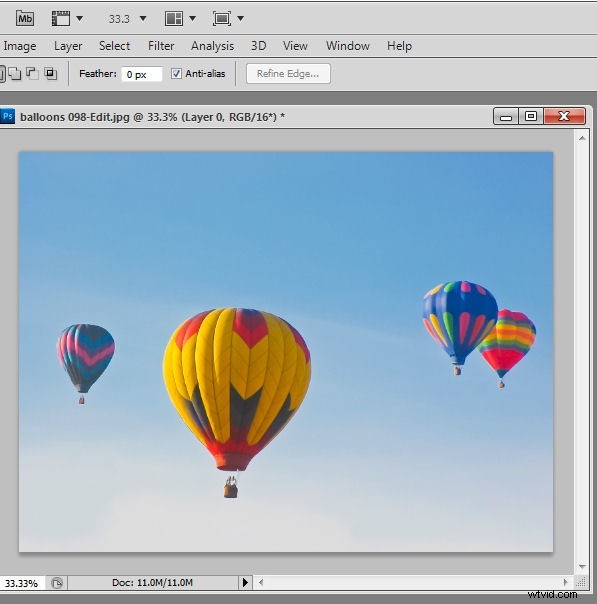Open the Filter menu
597x604 pixels.
click(161, 46)
